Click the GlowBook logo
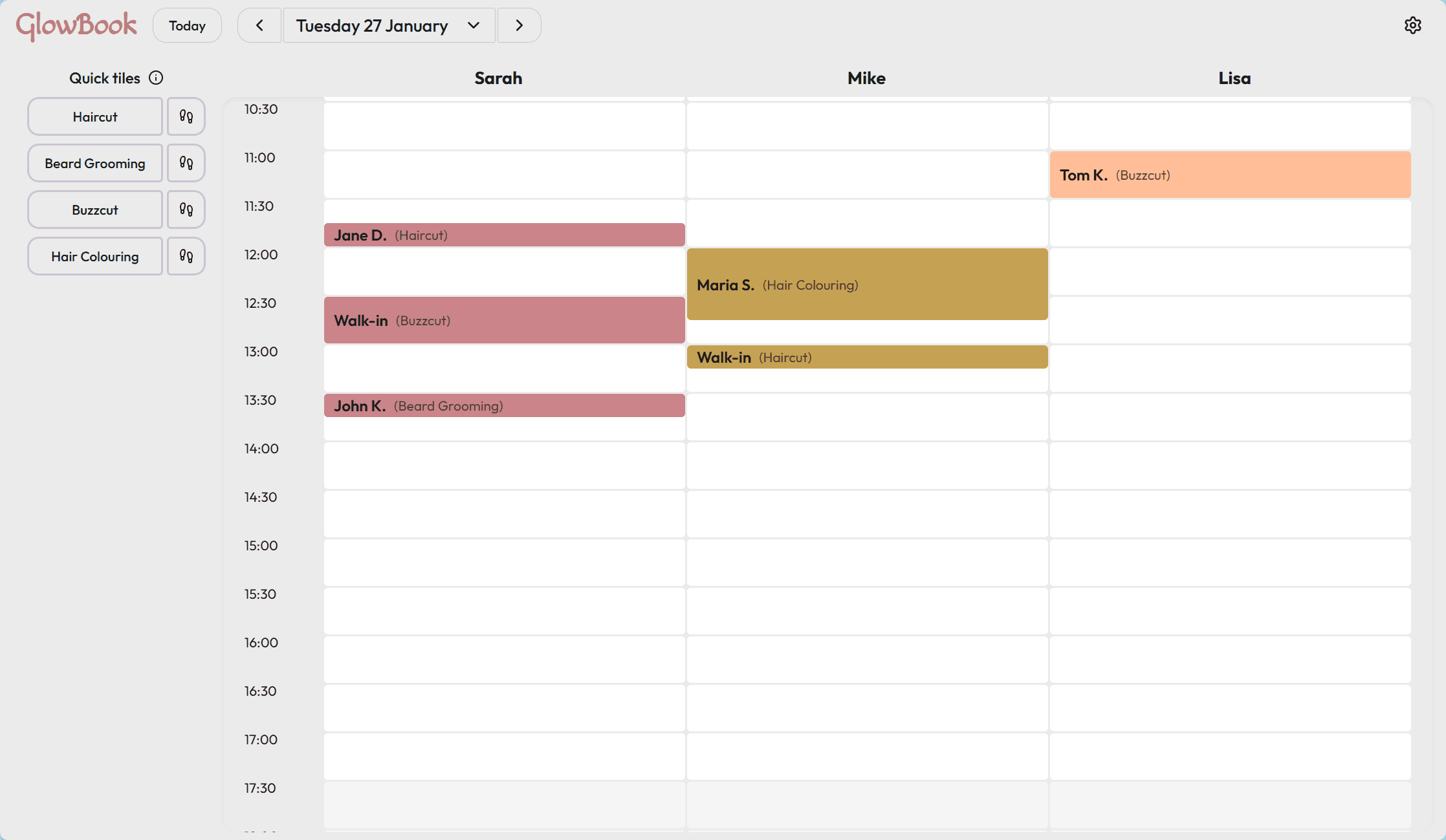The width and height of the screenshot is (1446, 840). [76, 25]
